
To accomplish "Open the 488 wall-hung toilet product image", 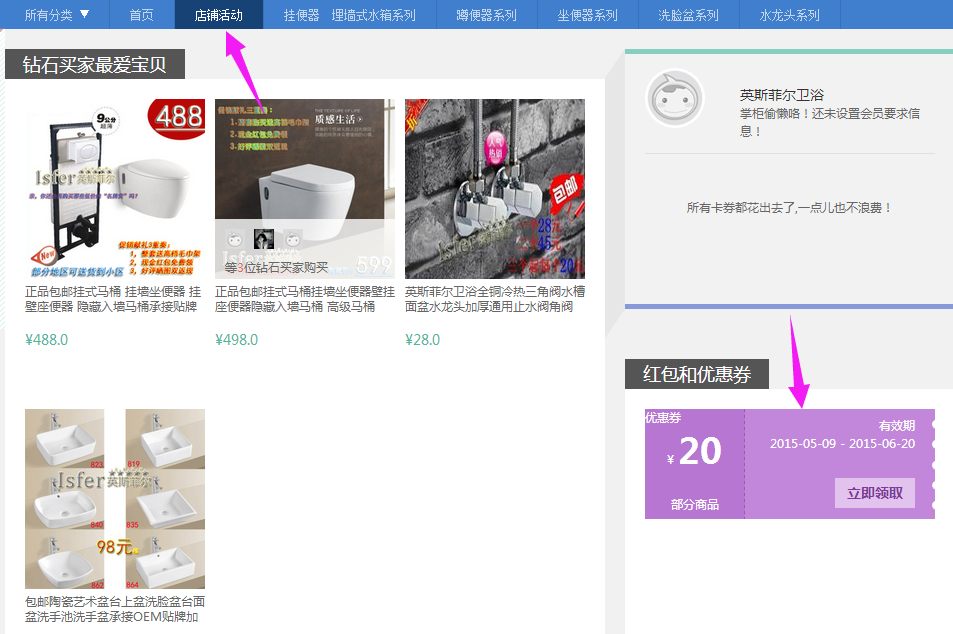I will 115,189.
